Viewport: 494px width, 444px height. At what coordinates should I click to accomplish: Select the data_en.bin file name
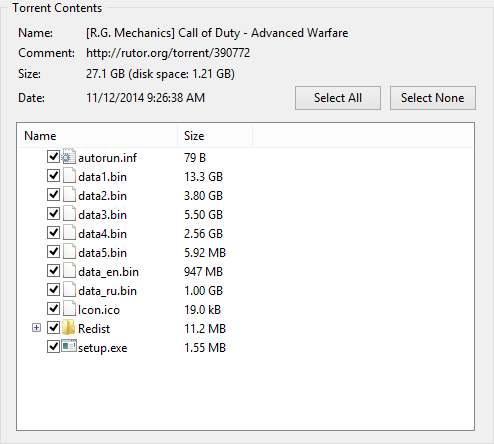tap(108, 272)
